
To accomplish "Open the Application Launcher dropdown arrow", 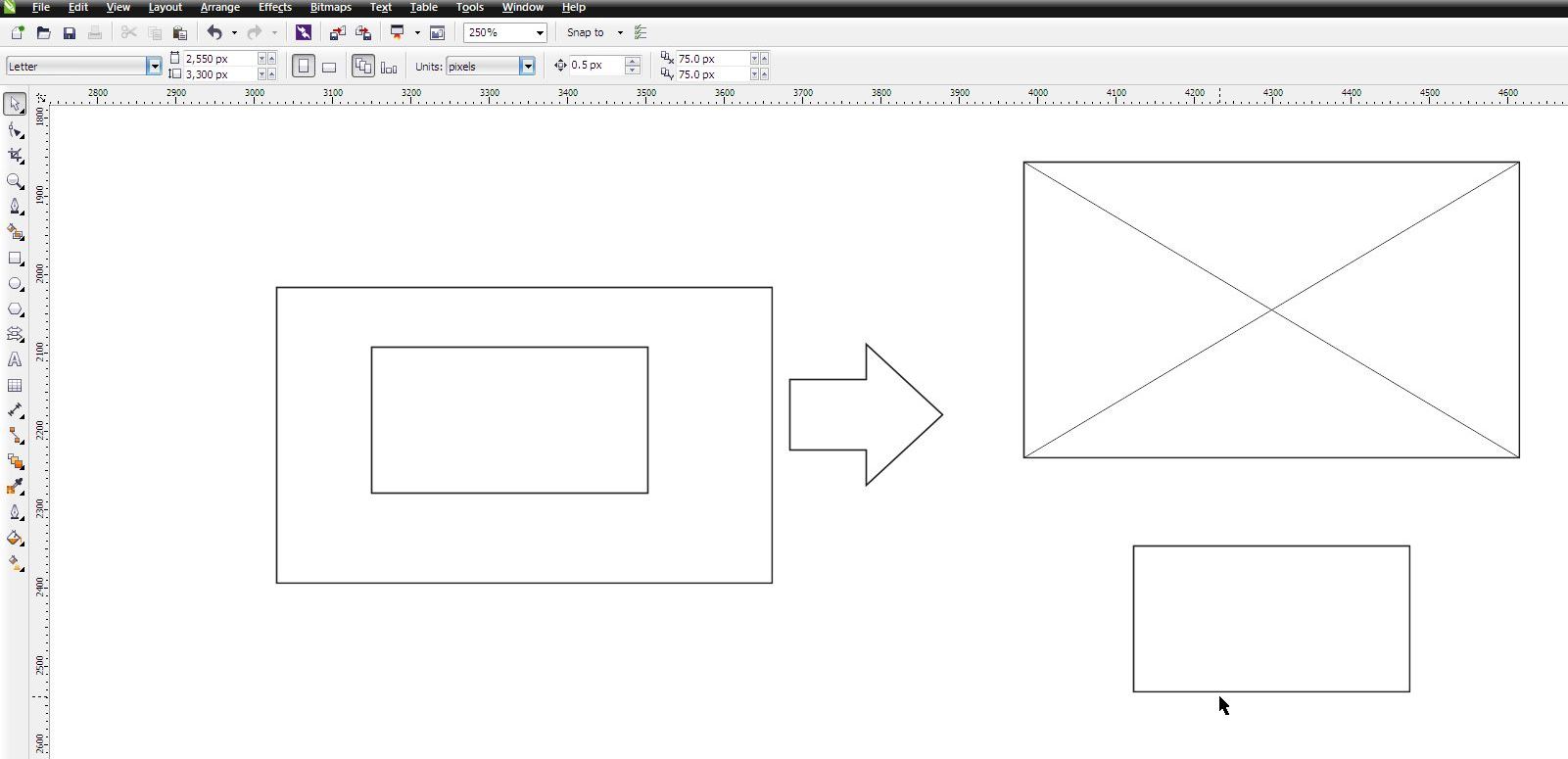I will pyautogui.click(x=417, y=32).
